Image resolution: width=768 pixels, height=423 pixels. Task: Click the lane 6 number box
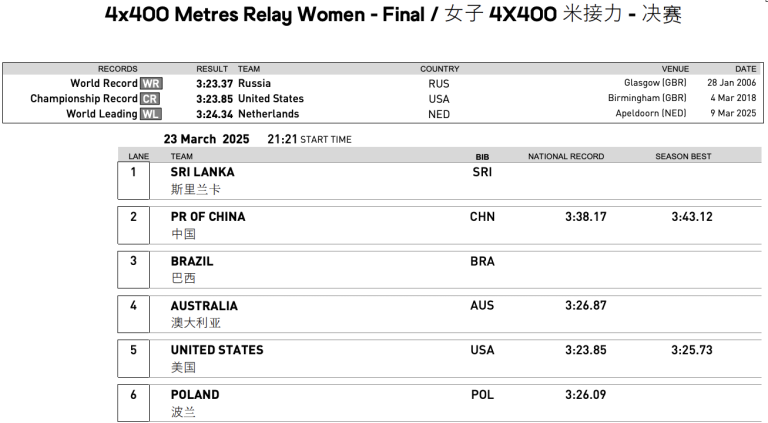(133, 395)
